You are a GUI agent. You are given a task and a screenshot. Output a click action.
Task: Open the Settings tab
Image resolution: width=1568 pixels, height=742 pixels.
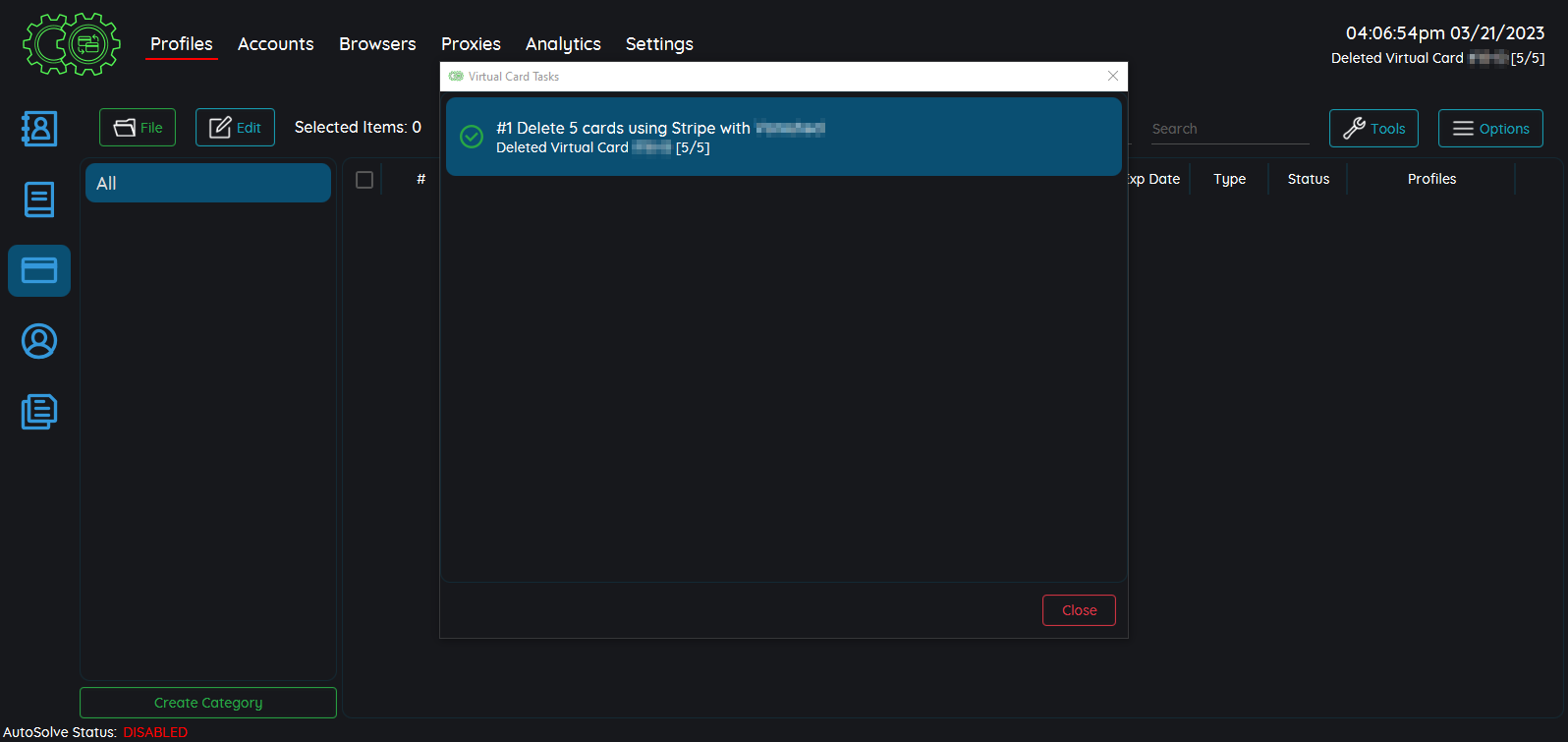(659, 44)
